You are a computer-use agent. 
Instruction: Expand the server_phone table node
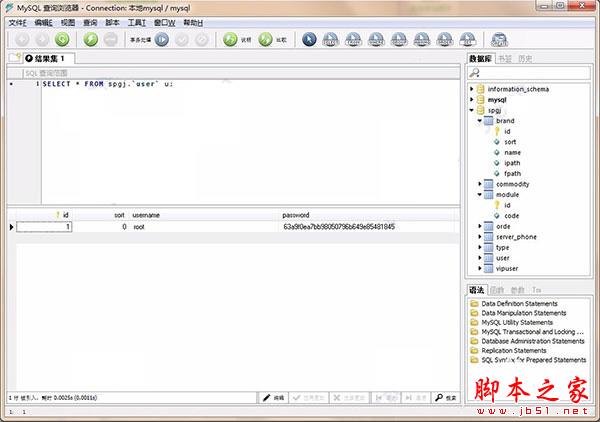click(x=480, y=237)
